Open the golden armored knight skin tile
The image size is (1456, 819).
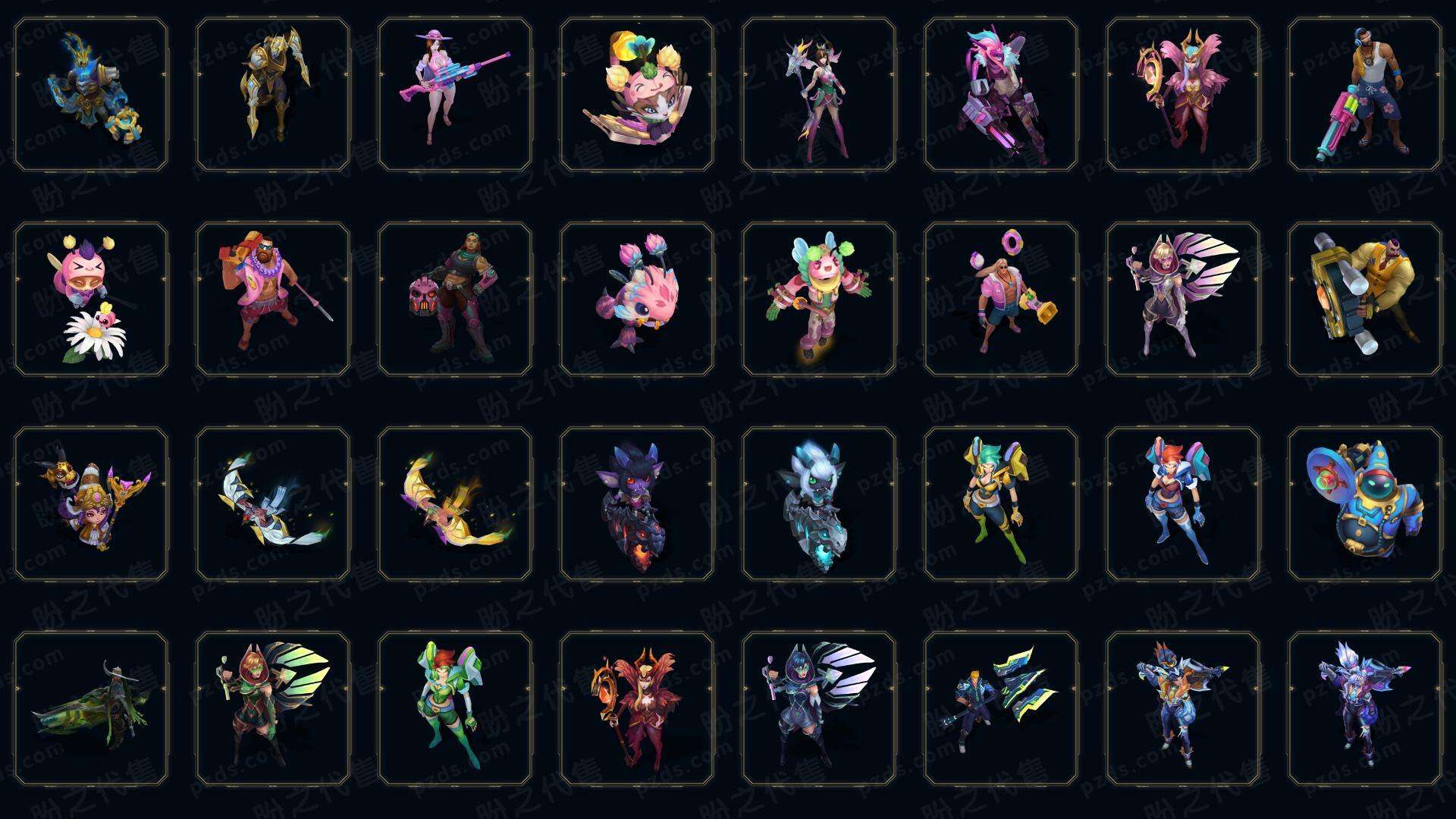[x=273, y=95]
